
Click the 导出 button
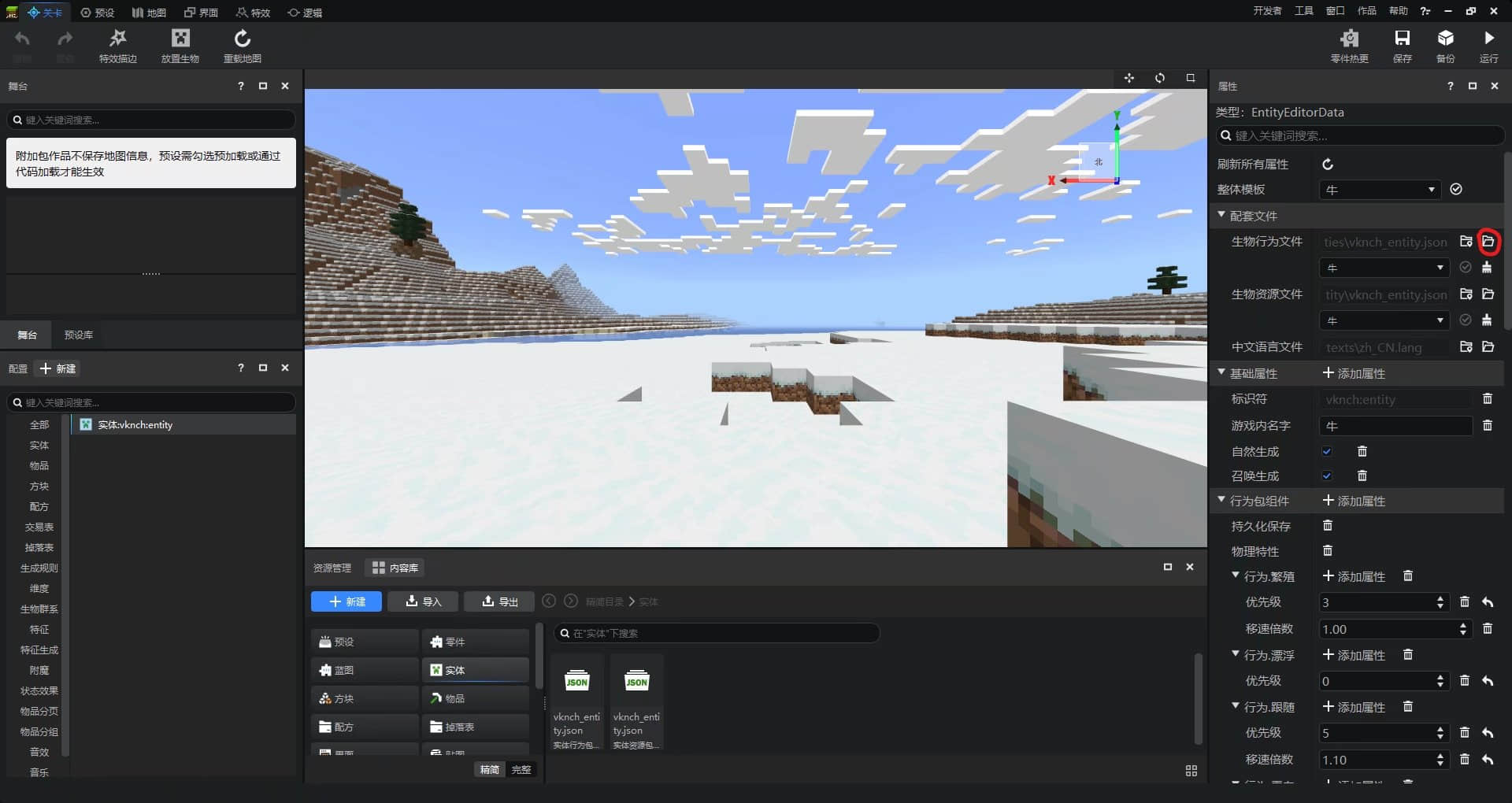(x=499, y=601)
